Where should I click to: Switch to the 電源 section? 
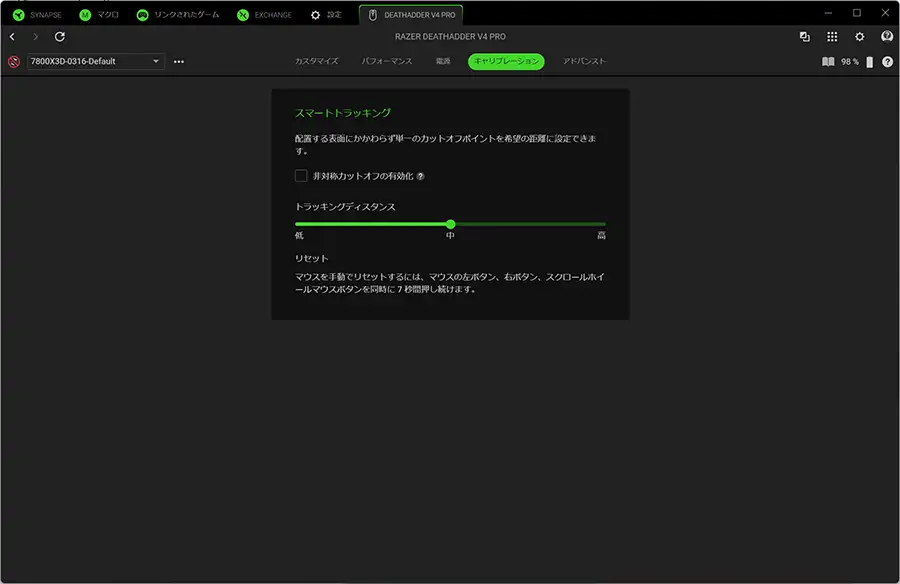443,61
